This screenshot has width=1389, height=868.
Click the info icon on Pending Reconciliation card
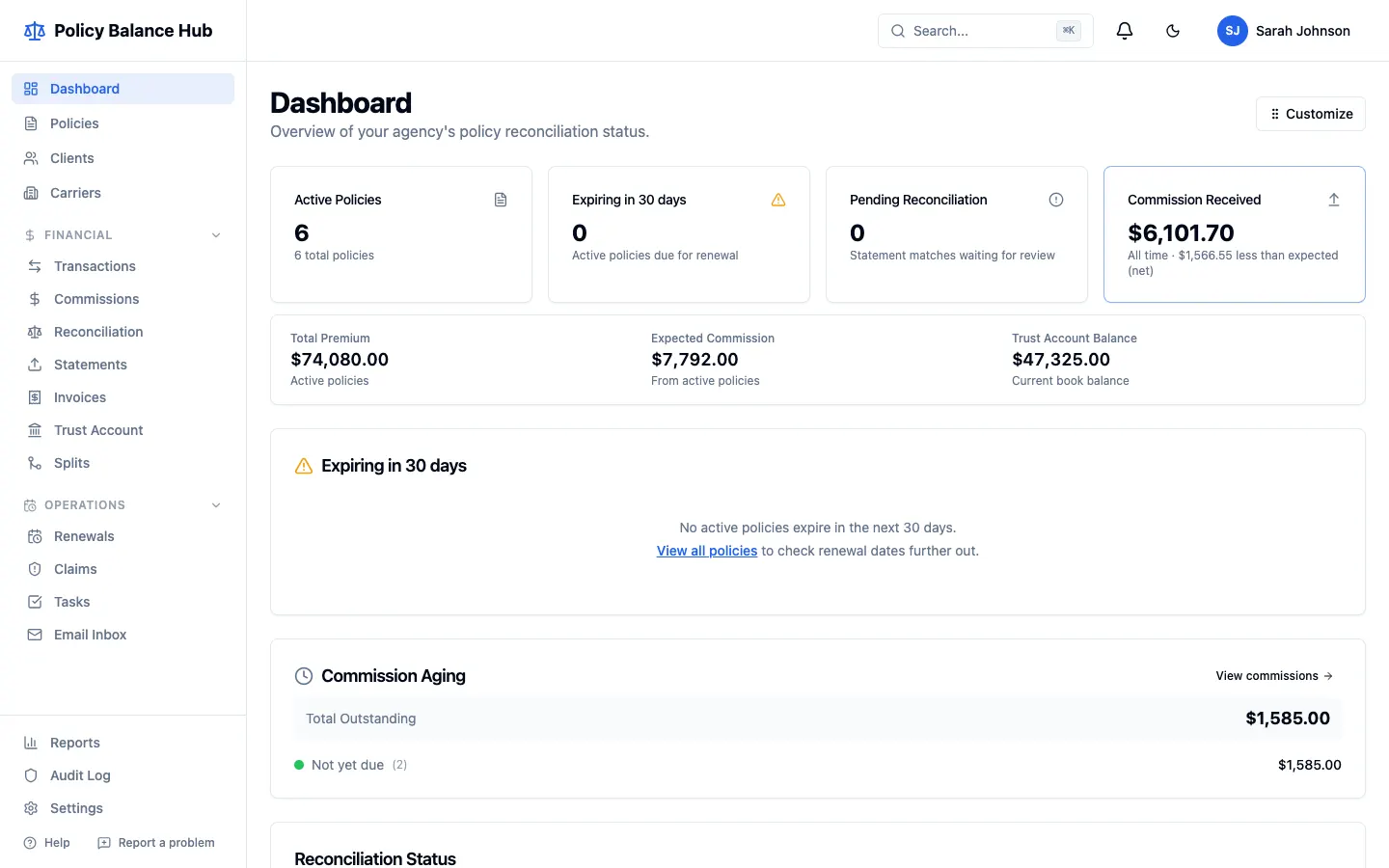click(1056, 200)
